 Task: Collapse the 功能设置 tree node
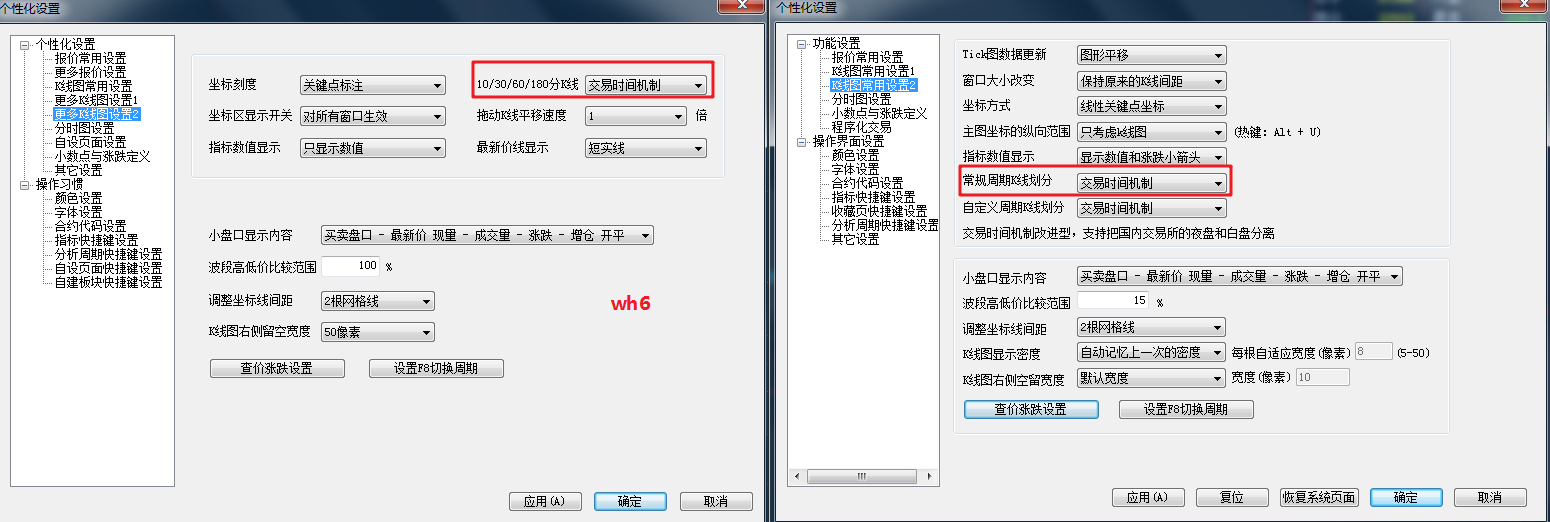pos(802,44)
